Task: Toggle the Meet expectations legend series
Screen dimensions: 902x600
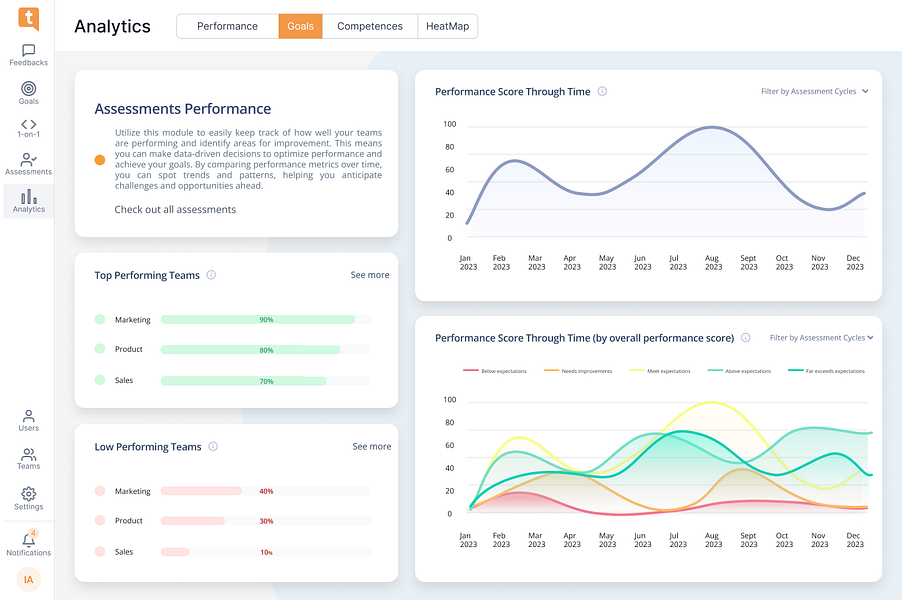Action: pyautogui.click(x=660, y=371)
